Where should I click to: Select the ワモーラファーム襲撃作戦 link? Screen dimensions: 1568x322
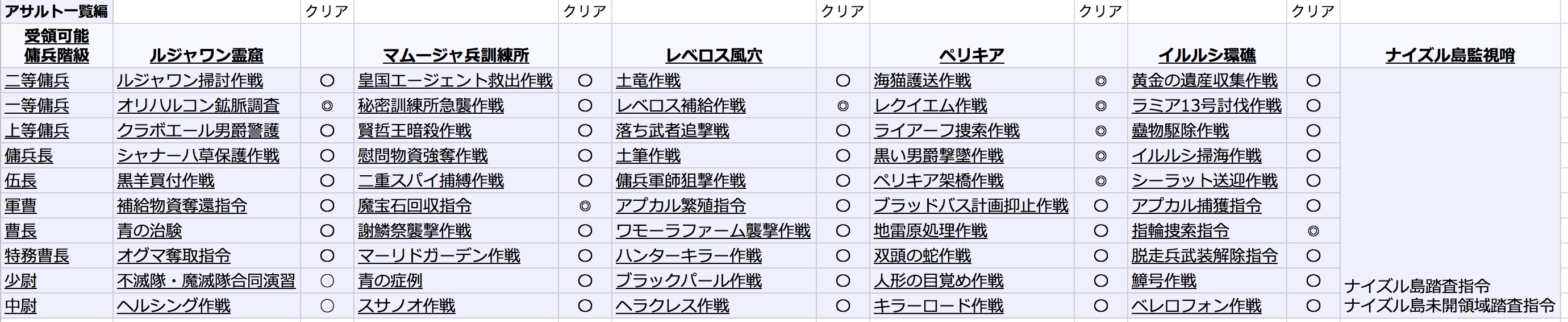click(x=713, y=231)
